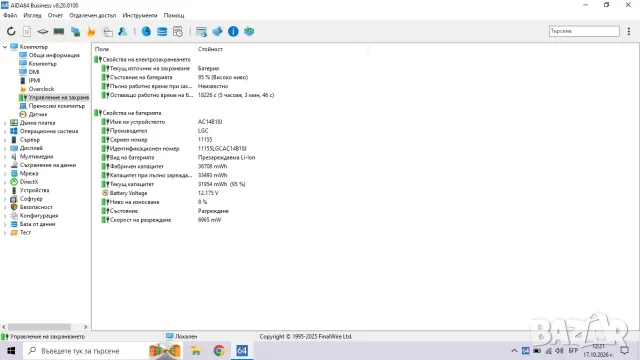Screen dimensions: 640x360
Task: Open the Помощ menu
Action: click(x=174, y=16)
